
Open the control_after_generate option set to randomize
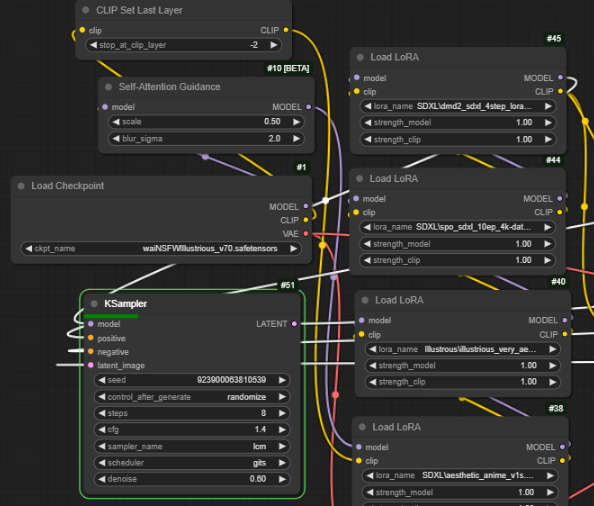coord(192,397)
